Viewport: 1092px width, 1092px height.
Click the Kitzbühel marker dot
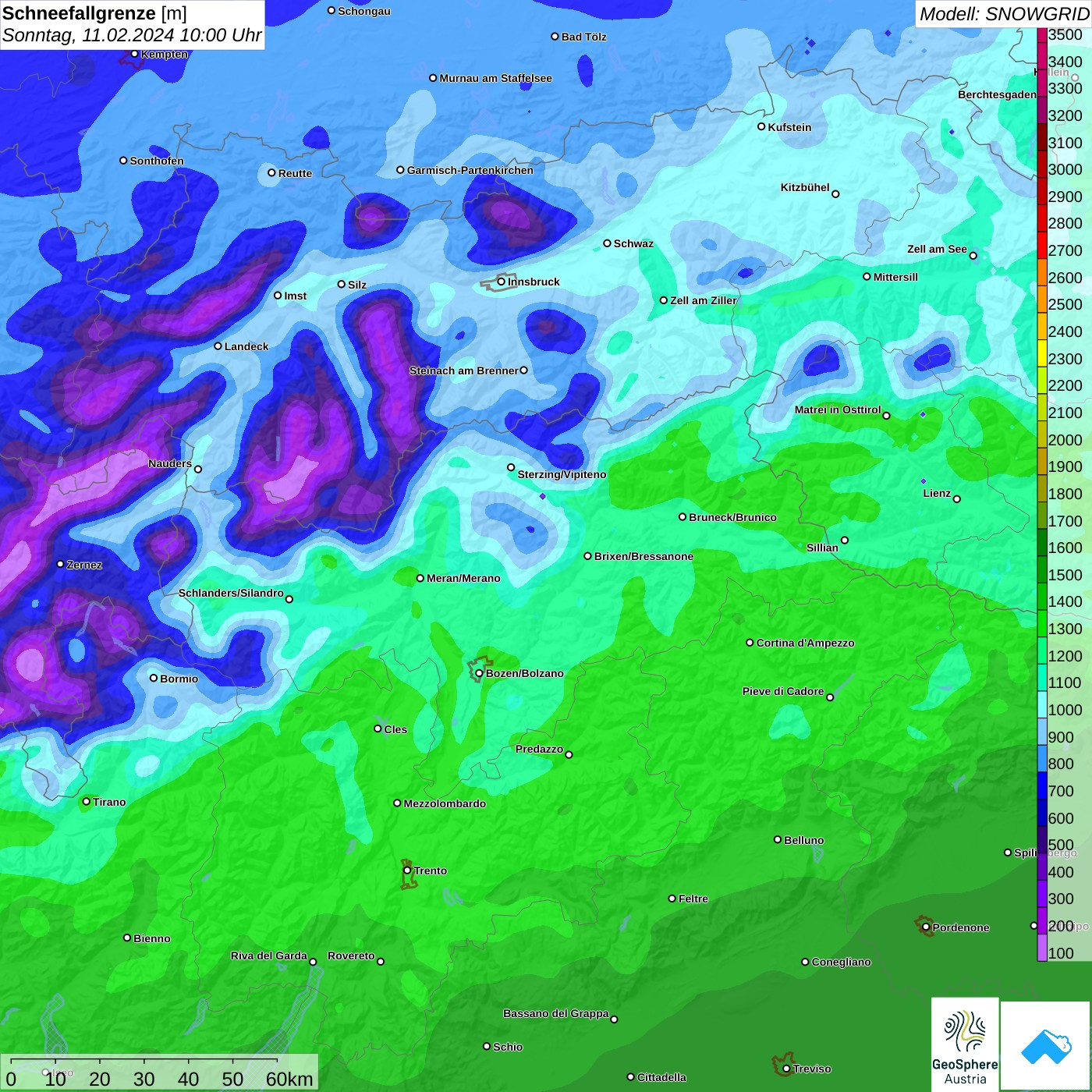point(835,194)
